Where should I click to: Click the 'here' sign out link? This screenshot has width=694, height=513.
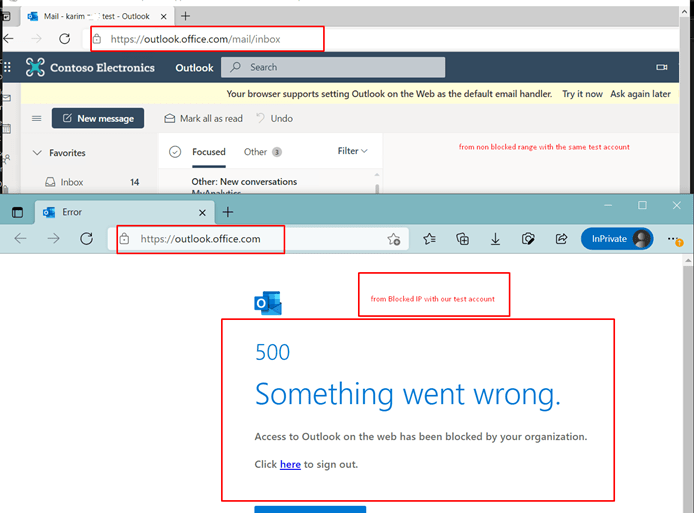click(x=290, y=464)
